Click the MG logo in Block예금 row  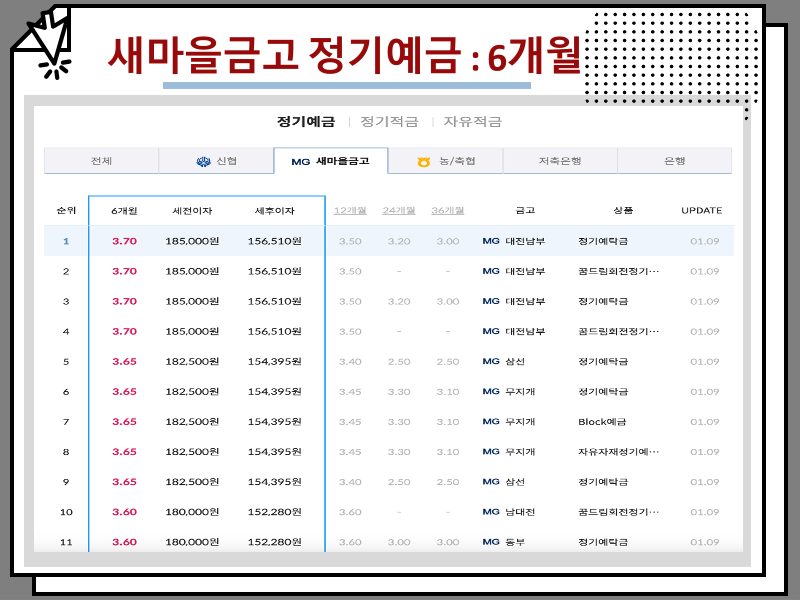point(491,421)
